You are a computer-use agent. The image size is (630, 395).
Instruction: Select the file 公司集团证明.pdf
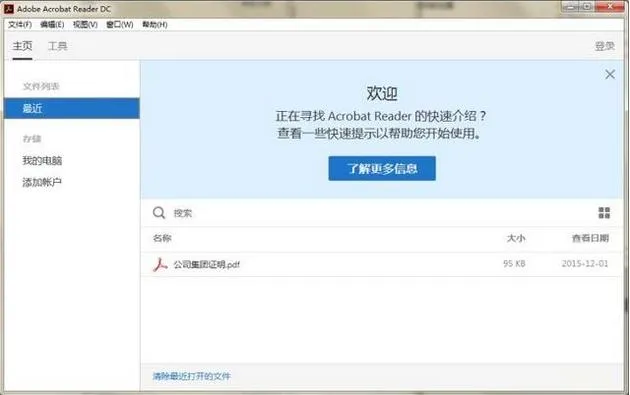207,264
